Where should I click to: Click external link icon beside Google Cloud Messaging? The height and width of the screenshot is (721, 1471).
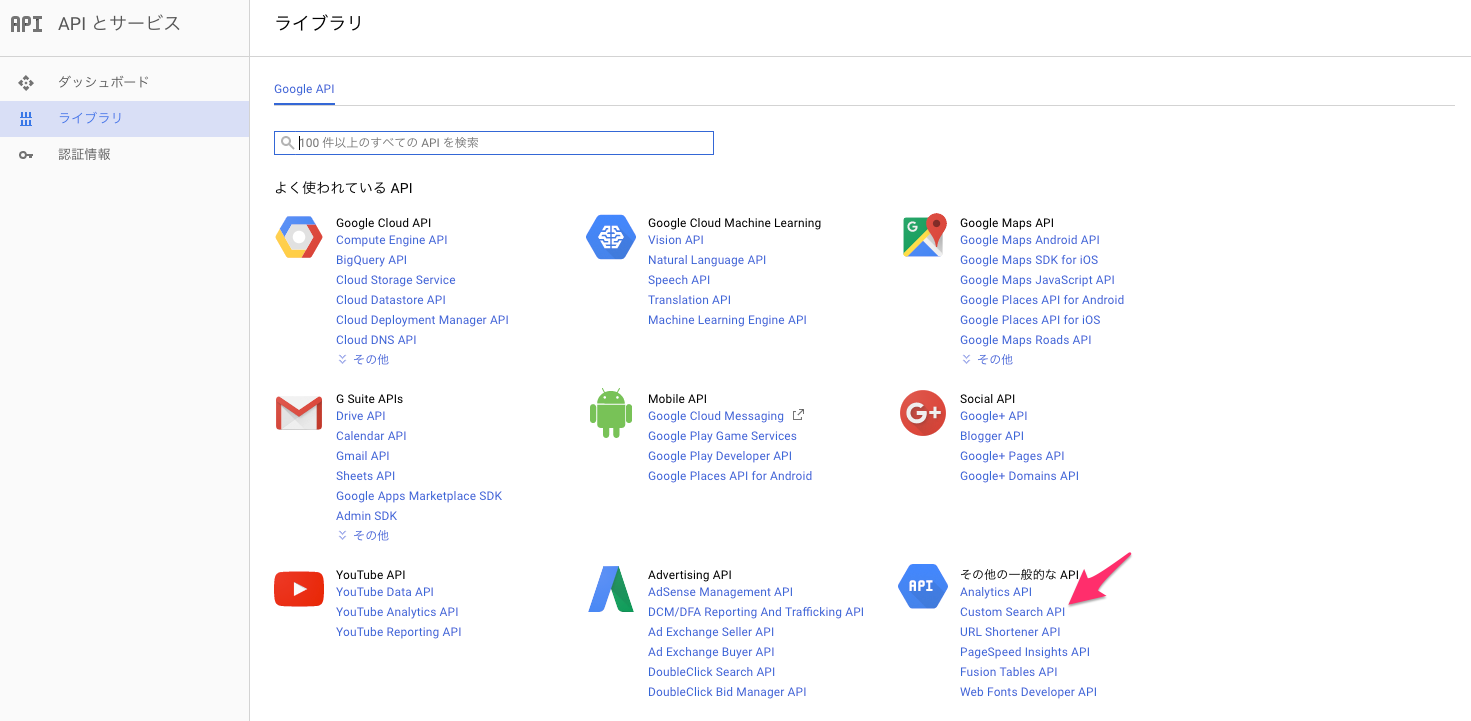tap(798, 415)
